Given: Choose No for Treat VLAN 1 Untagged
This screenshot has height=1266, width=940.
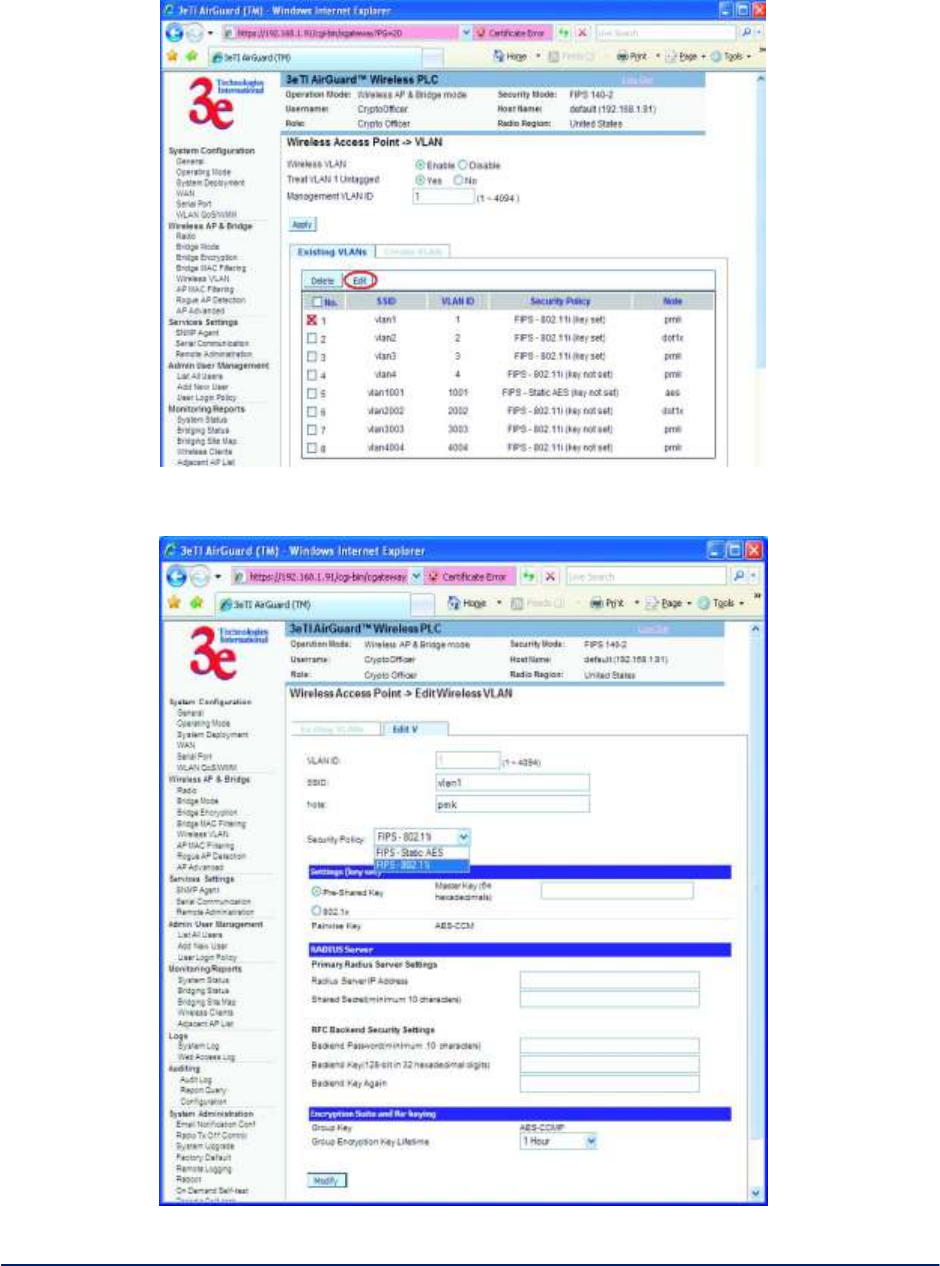Looking at the screenshot, I should click(460, 180).
